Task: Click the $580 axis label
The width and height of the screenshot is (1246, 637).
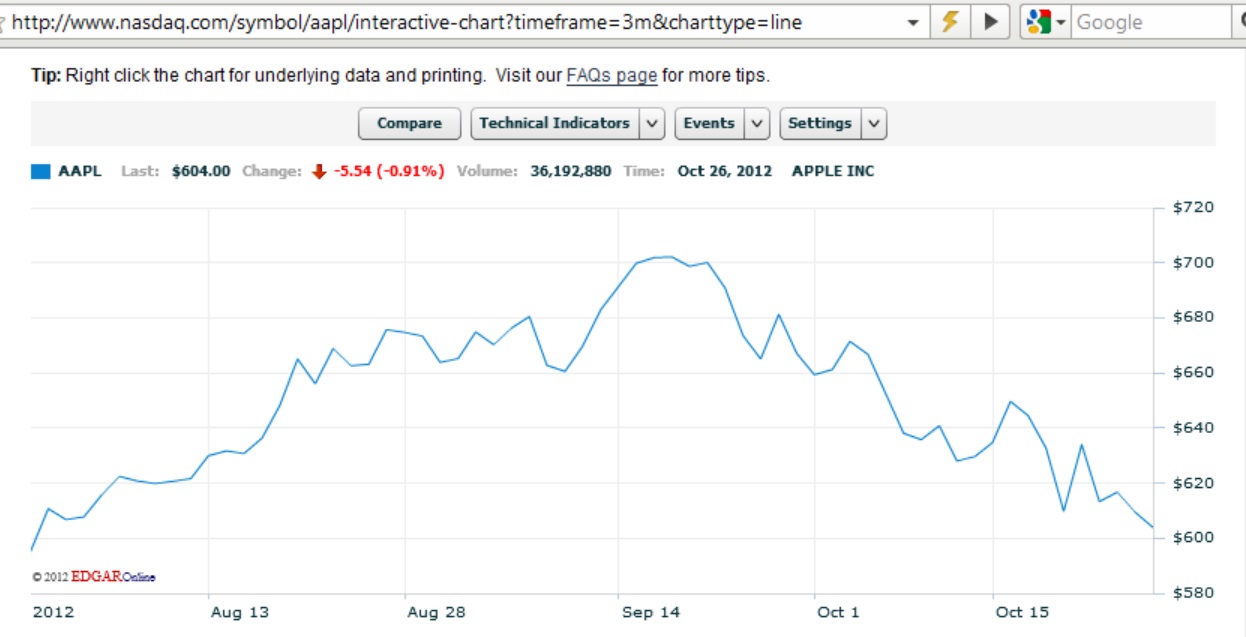Action: [1192, 593]
